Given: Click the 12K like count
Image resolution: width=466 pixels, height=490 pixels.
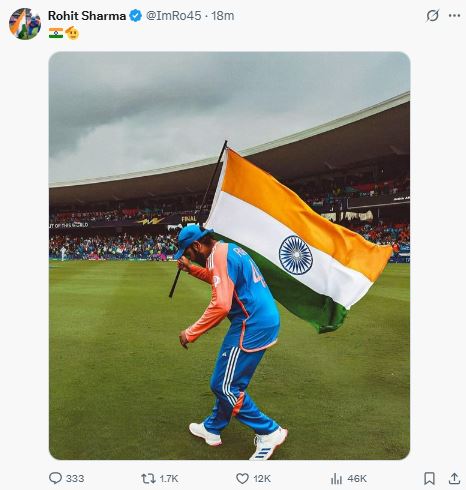Looking at the screenshot, I should point(262,479).
